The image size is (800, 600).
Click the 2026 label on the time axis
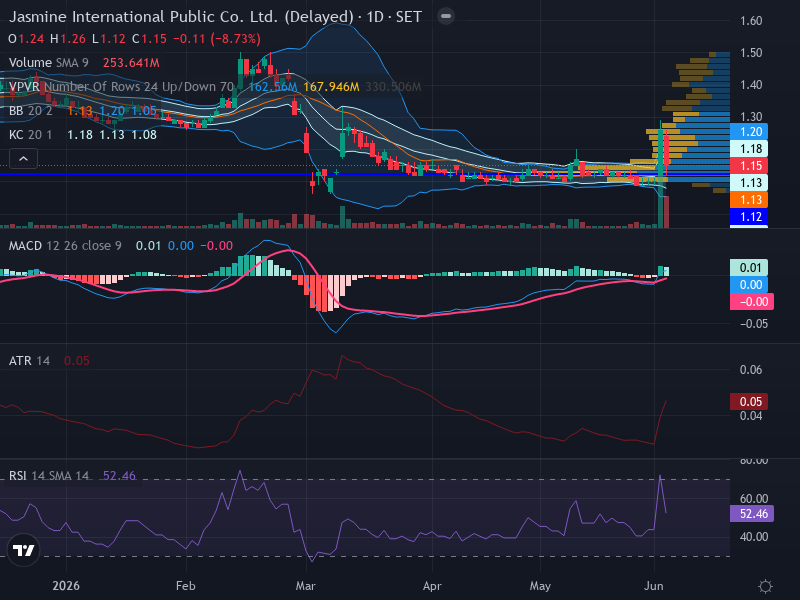point(66,586)
